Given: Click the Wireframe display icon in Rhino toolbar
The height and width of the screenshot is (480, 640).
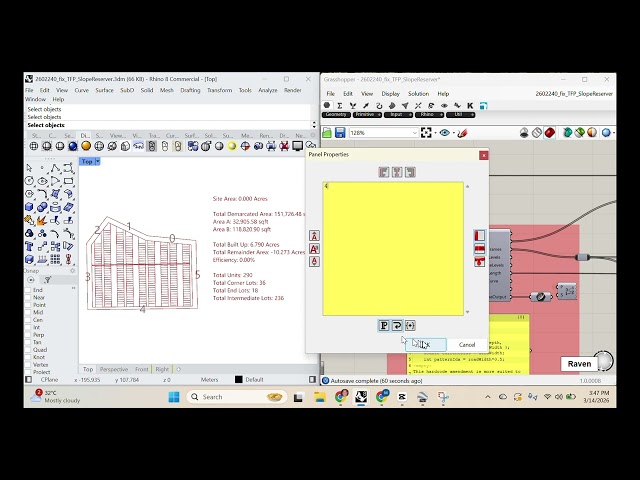Looking at the screenshot, I should coord(34,146).
